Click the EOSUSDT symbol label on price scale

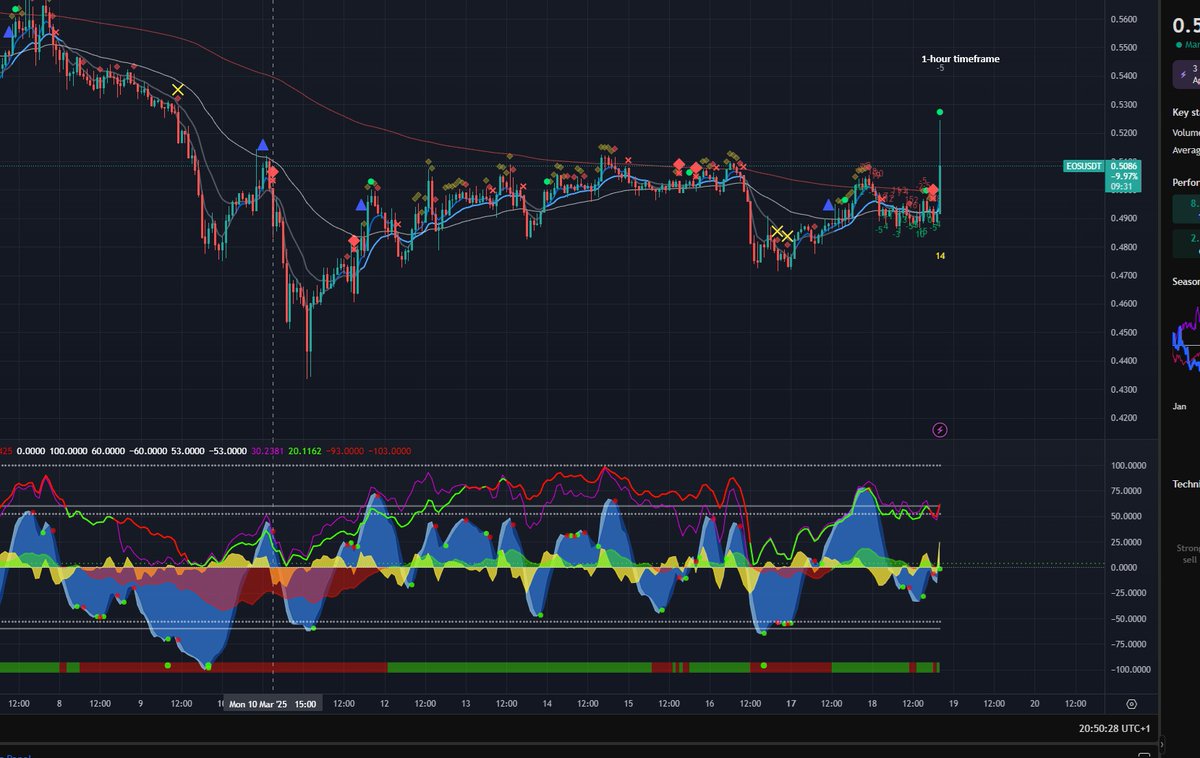coord(1084,166)
